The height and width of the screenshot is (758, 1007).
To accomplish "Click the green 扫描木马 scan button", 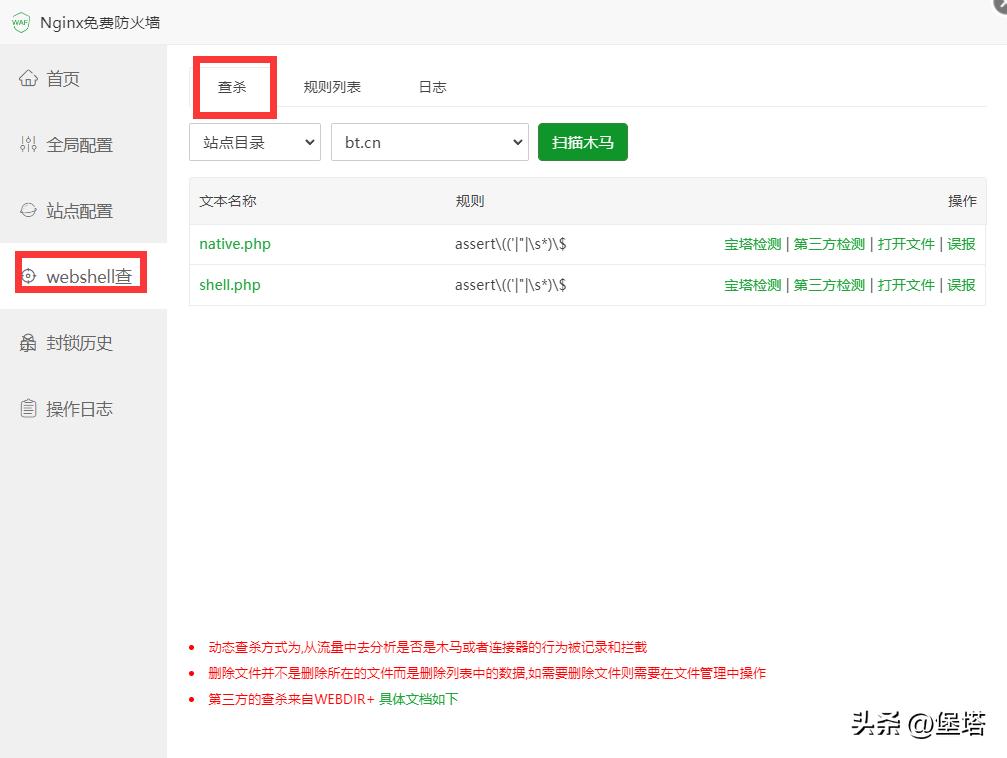I will click(x=582, y=142).
